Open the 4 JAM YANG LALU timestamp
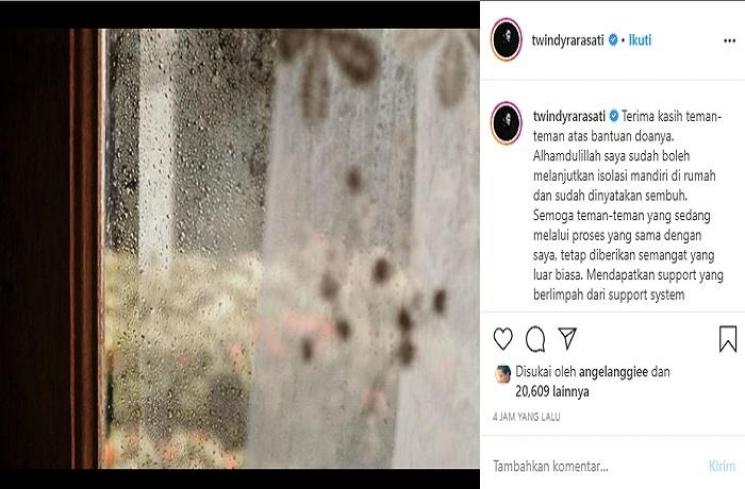This screenshot has width=745, height=489. pyautogui.click(x=526, y=417)
